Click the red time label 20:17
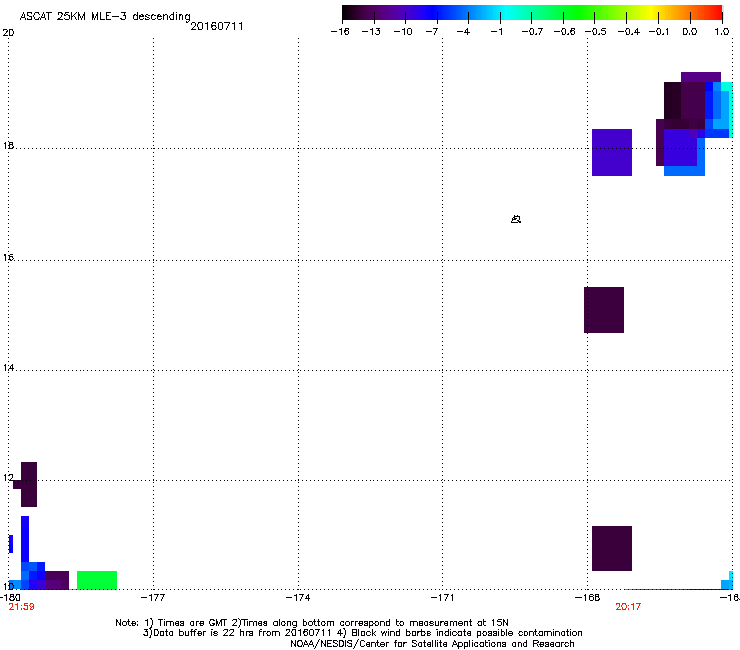Image resolution: width=740 pixels, height=650 pixels. pyautogui.click(x=628, y=607)
